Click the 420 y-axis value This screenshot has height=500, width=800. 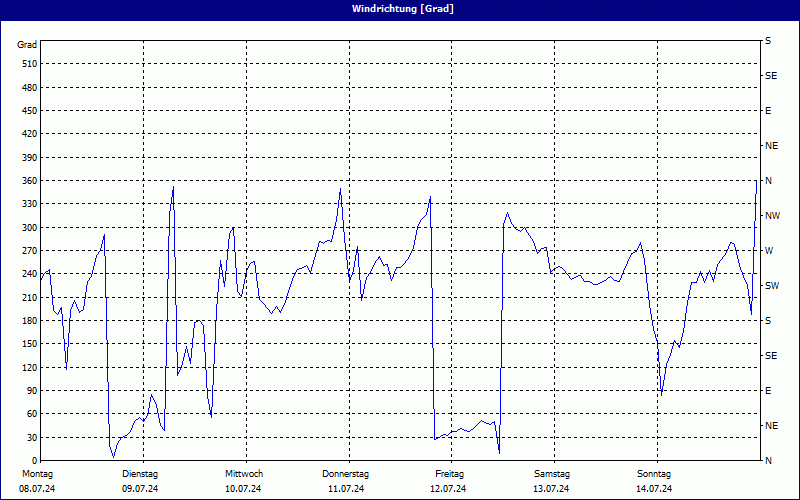(30, 134)
